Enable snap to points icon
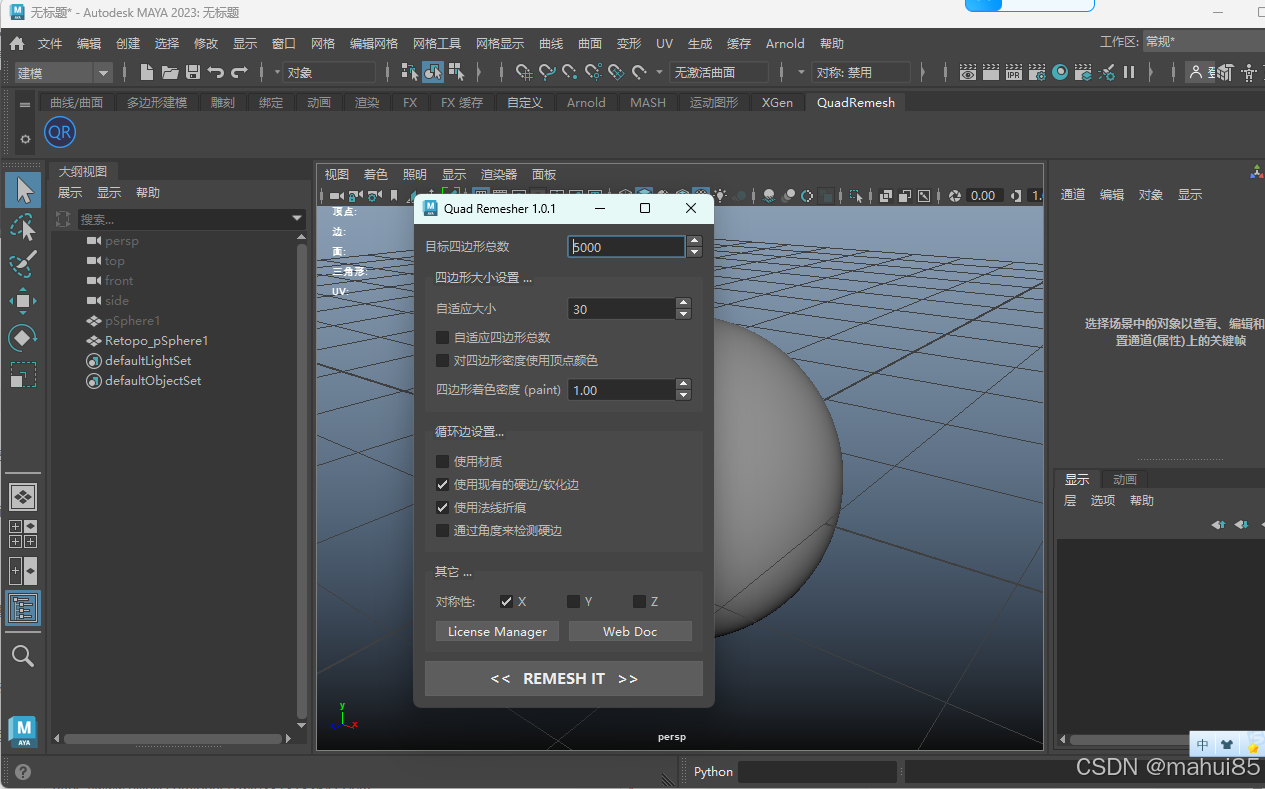Image resolution: width=1265 pixels, height=789 pixels. (x=570, y=72)
